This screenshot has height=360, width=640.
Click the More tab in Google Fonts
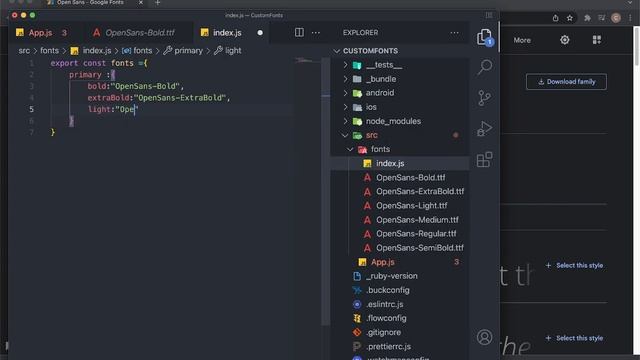522,40
